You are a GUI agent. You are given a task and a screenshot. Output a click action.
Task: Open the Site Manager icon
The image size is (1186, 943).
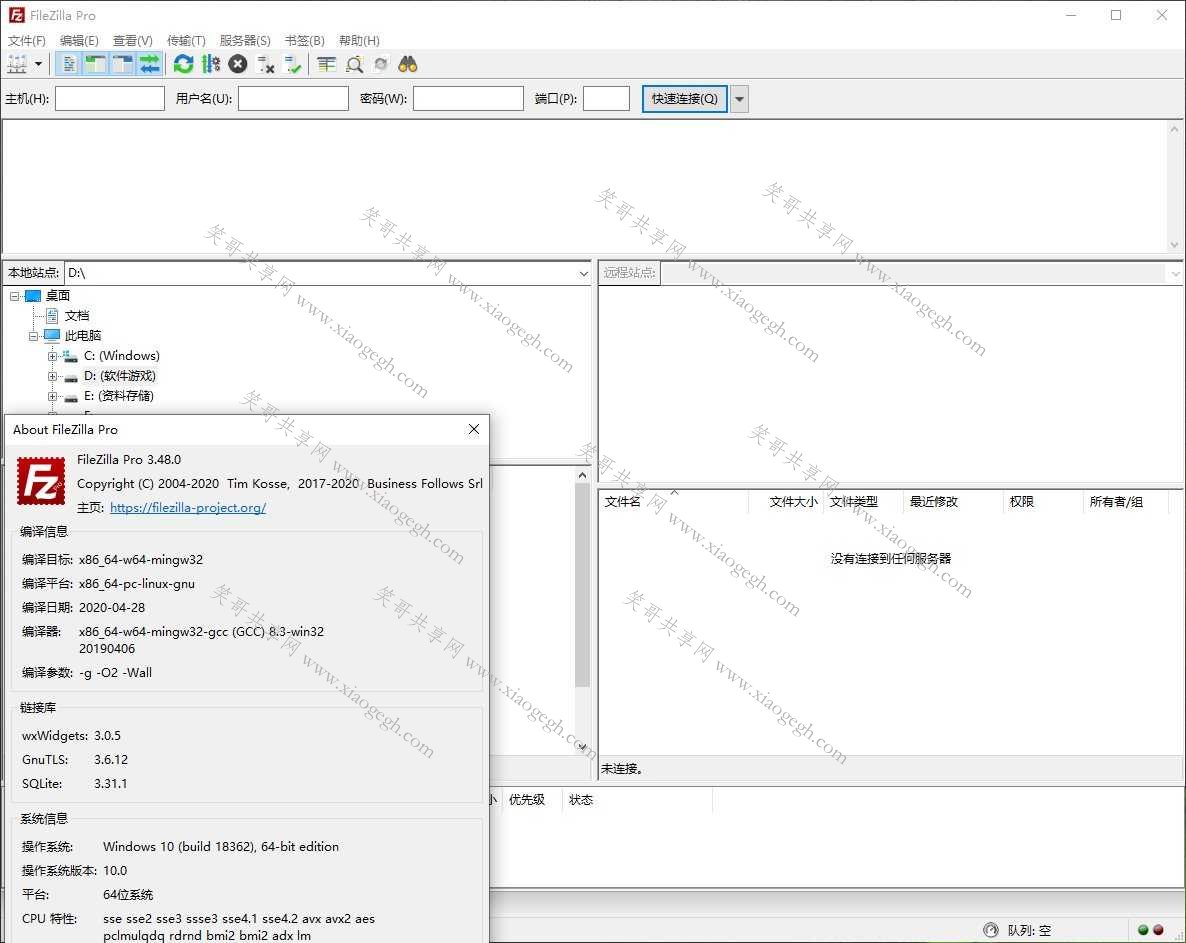point(17,64)
